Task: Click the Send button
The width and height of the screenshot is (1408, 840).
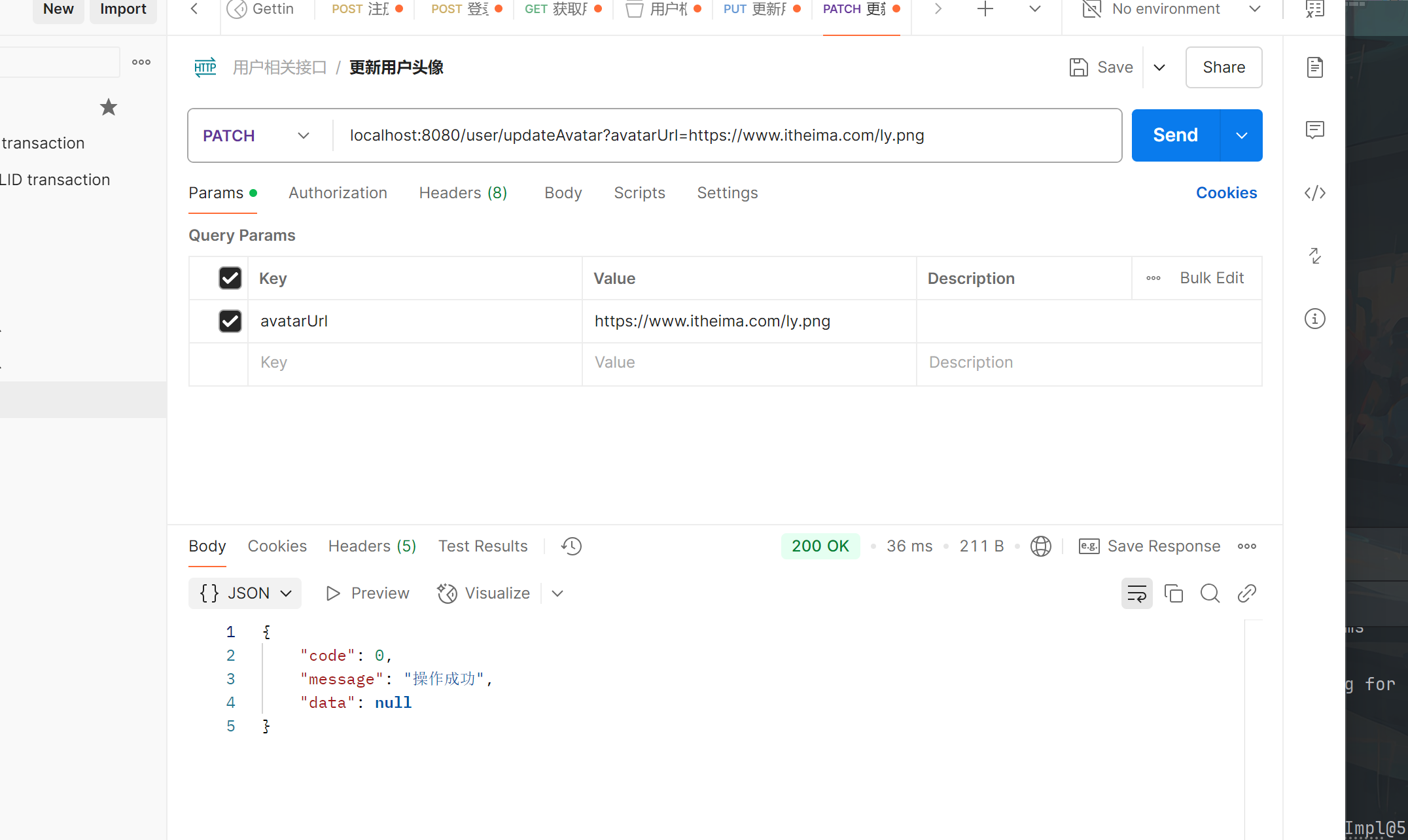Action: pyautogui.click(x=1175, y=135)
